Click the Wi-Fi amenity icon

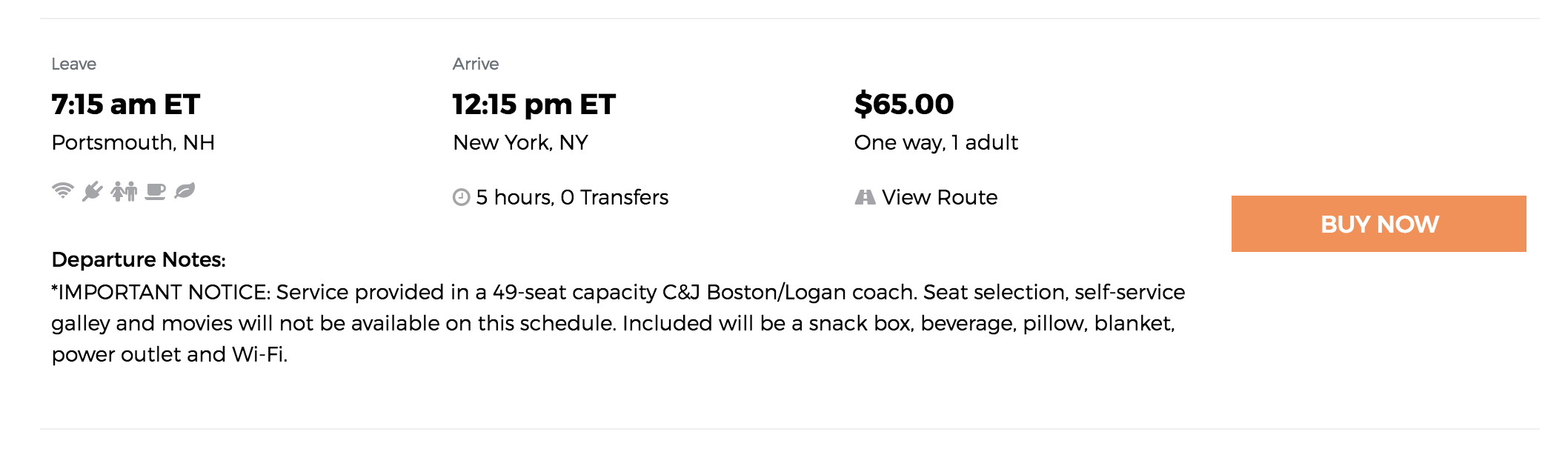click(63, 191)
